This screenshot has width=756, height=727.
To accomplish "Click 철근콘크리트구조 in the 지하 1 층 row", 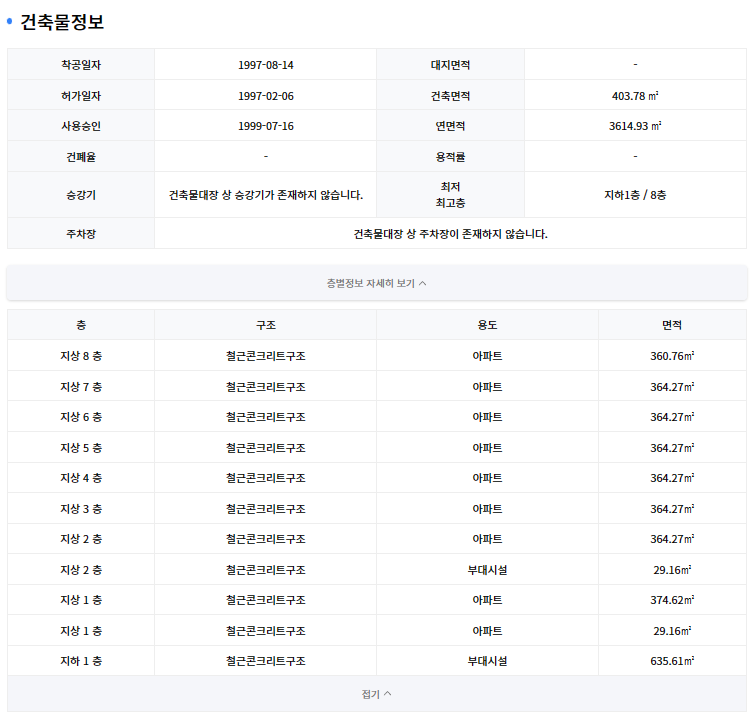I will click(266, 661).
